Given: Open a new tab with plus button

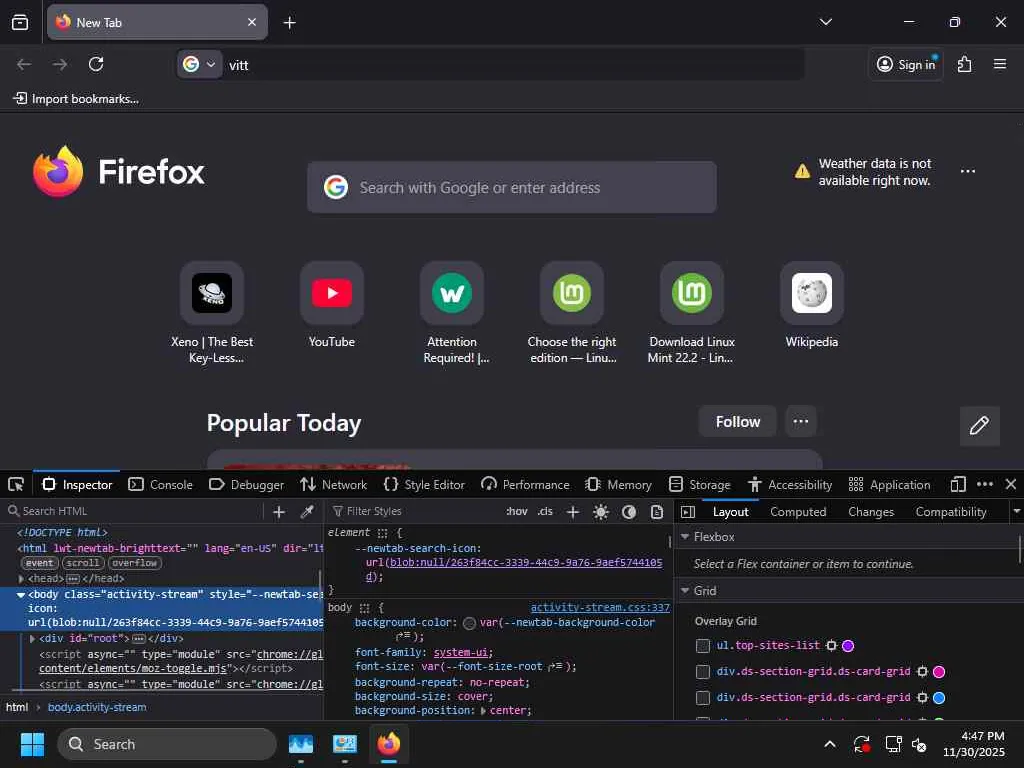Looking at the screenshot, I should pyautogui.click(x=289, y=23).
